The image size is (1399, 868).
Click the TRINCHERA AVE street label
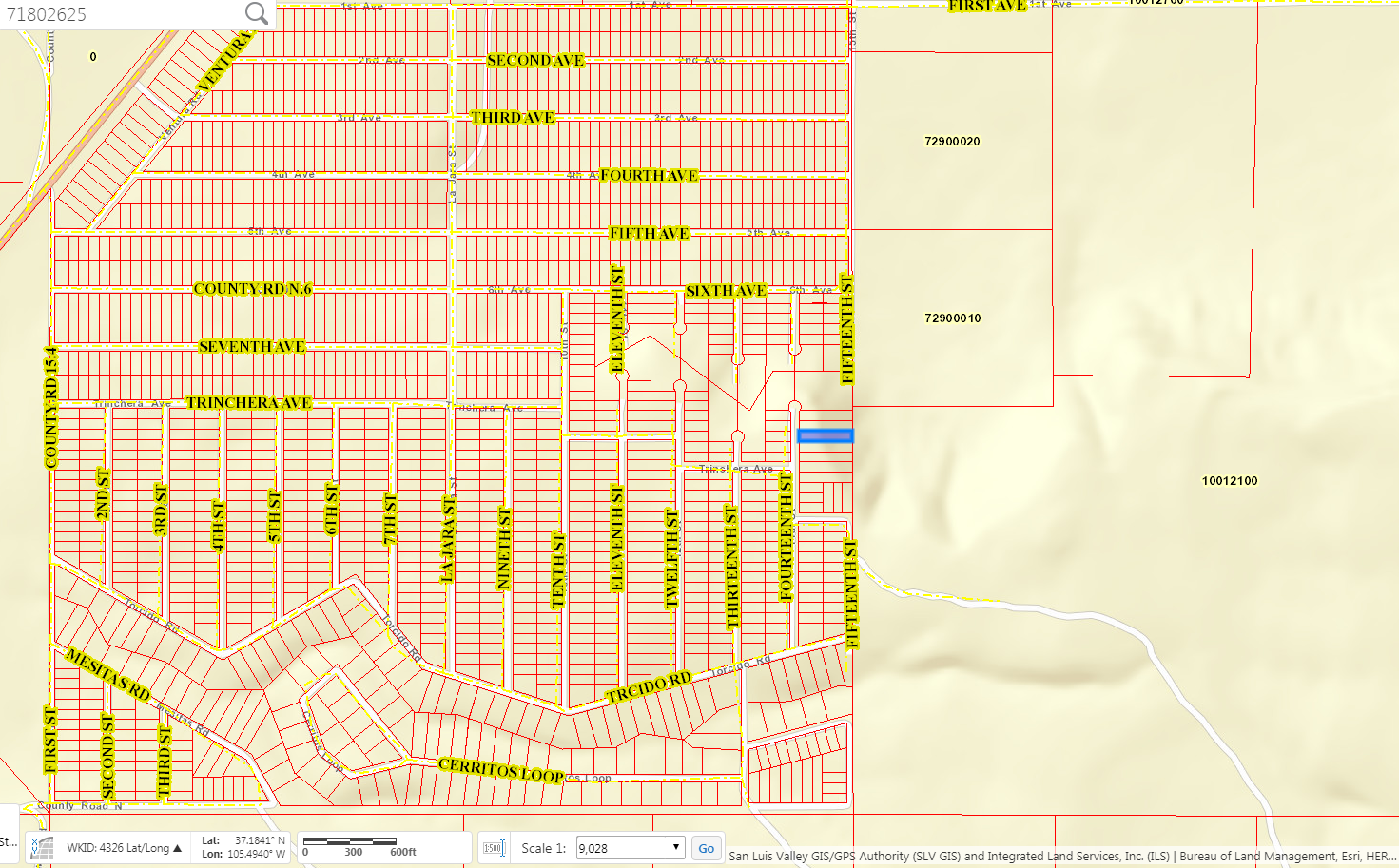point(249,403)
